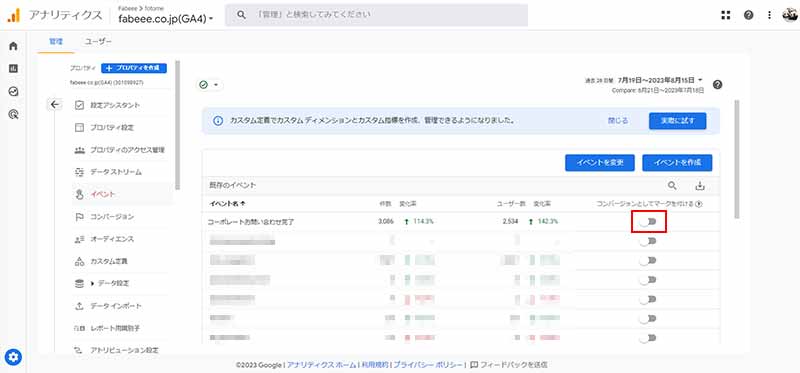Open the fabeee.co.jp(GA4) property selector
The image size is (800, 373).
[x=166, y=19]
